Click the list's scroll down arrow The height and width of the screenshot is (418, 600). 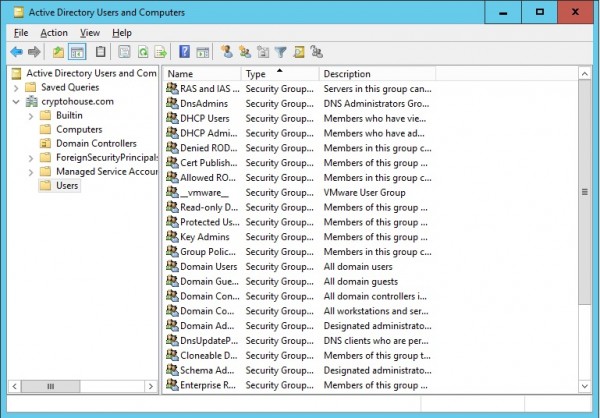[x=585, y=386]
